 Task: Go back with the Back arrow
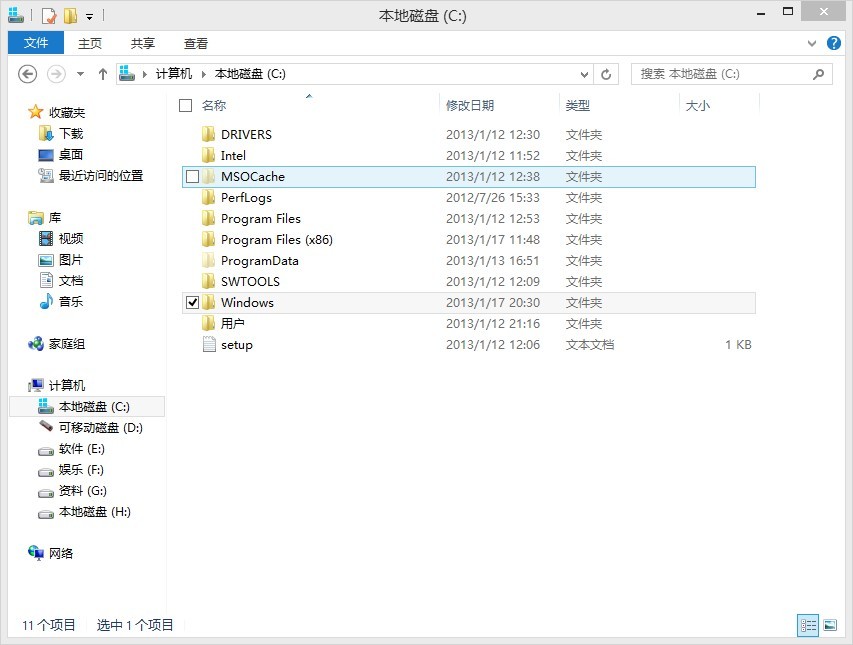tap(28, 74)
